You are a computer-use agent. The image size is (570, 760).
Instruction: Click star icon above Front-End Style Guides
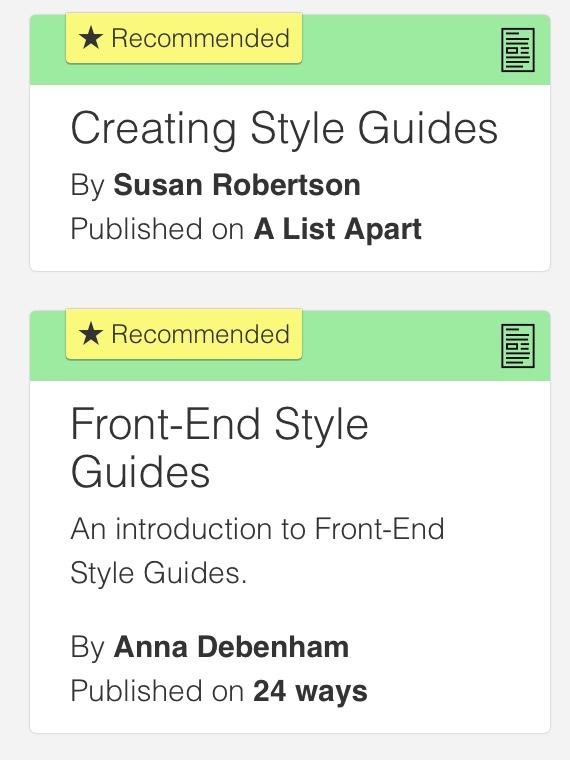coord(91,334)
